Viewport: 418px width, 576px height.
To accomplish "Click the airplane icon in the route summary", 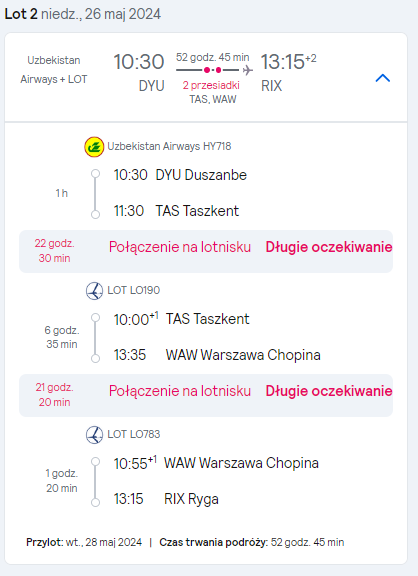I will (248, 70).
